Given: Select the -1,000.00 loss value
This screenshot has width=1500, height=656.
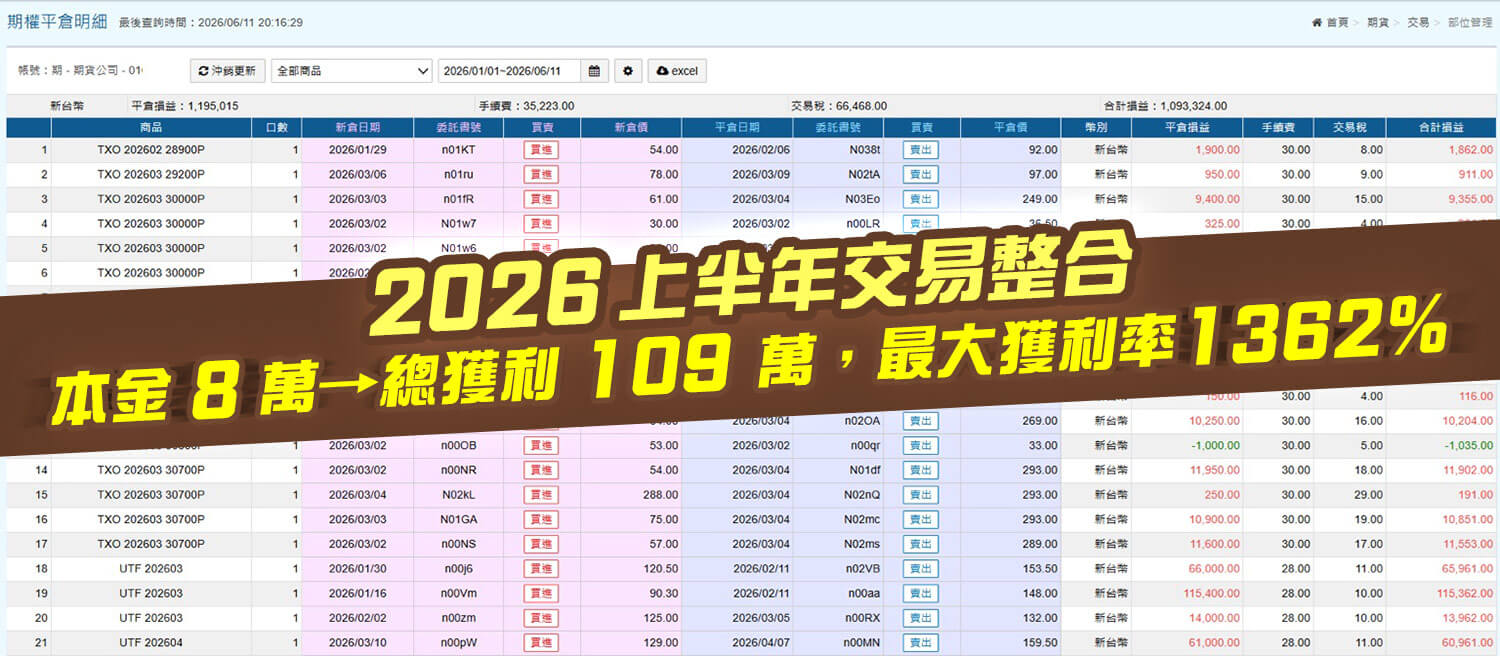Looking at the screenshot, I should [1213, 445].
